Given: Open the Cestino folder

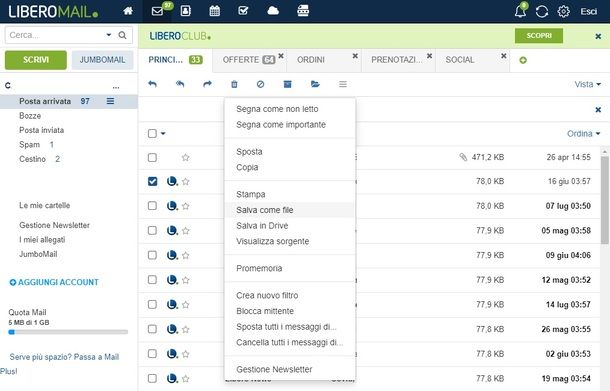Looking at the screenshot, I should coord(32,159).
